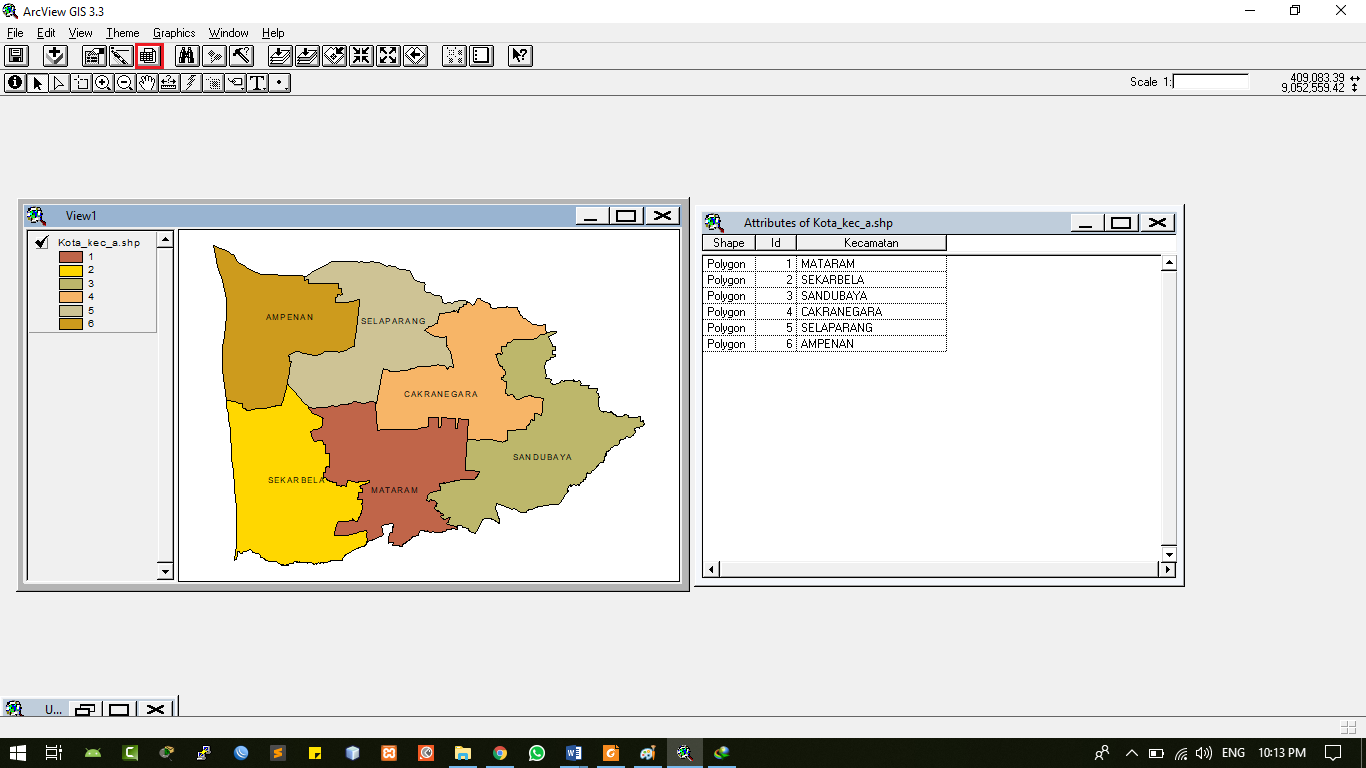Select the Measure ruler tool
Viewport: 1366px width, 768px height.
coord(169,83)
